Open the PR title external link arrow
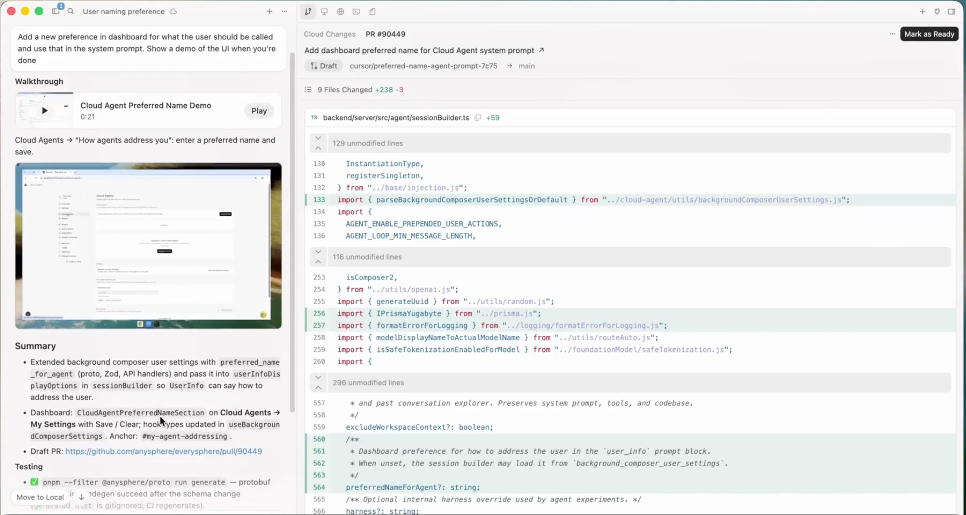This screenshot has width=966, height=515. pos(542,50)
